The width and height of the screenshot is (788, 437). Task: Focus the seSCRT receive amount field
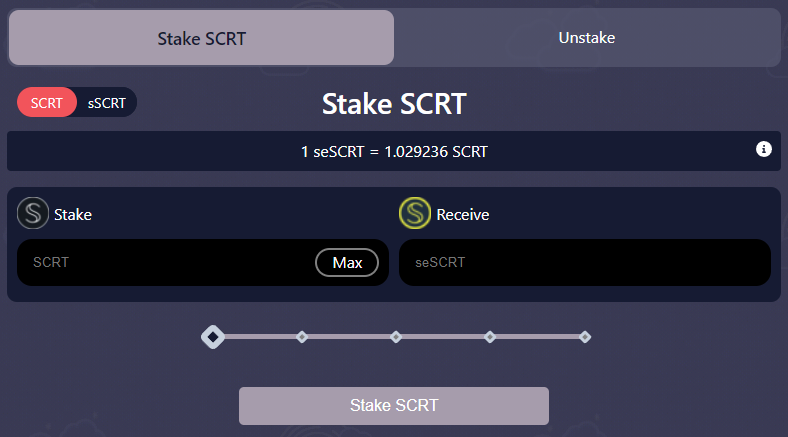tap(584, 262)
